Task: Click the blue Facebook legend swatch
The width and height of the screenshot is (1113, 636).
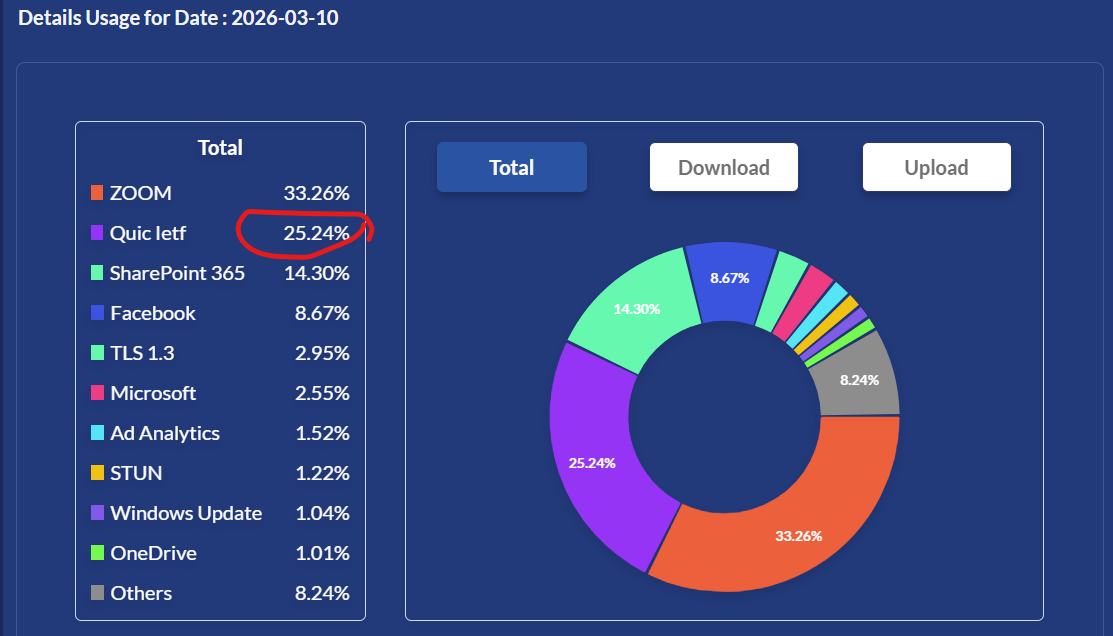Action: (x=97, y=312)
